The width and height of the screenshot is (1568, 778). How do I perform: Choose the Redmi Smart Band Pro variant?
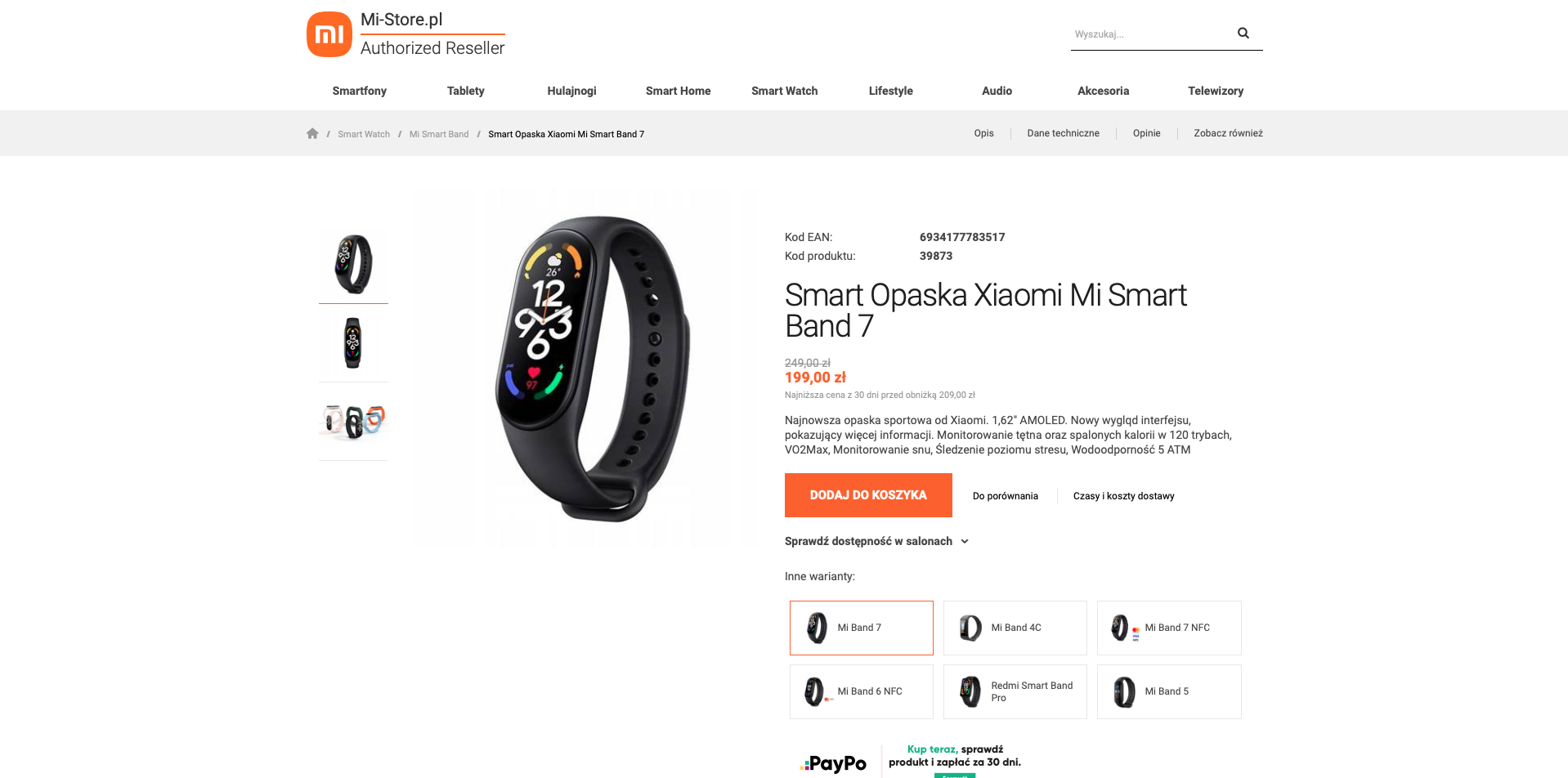point(1015,691)
